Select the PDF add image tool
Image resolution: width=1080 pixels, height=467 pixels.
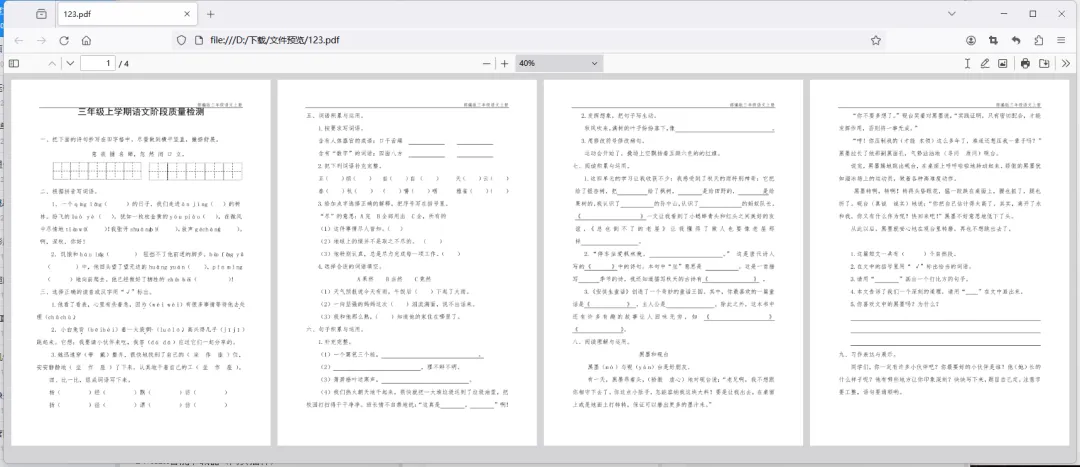[1003, 63]
